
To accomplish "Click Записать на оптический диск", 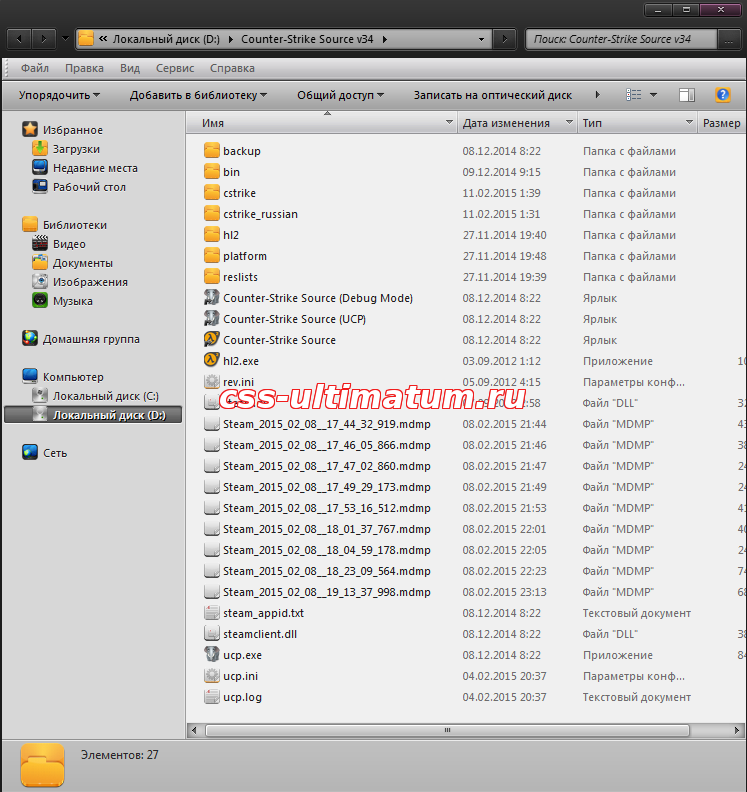I will tap(492, 95).
